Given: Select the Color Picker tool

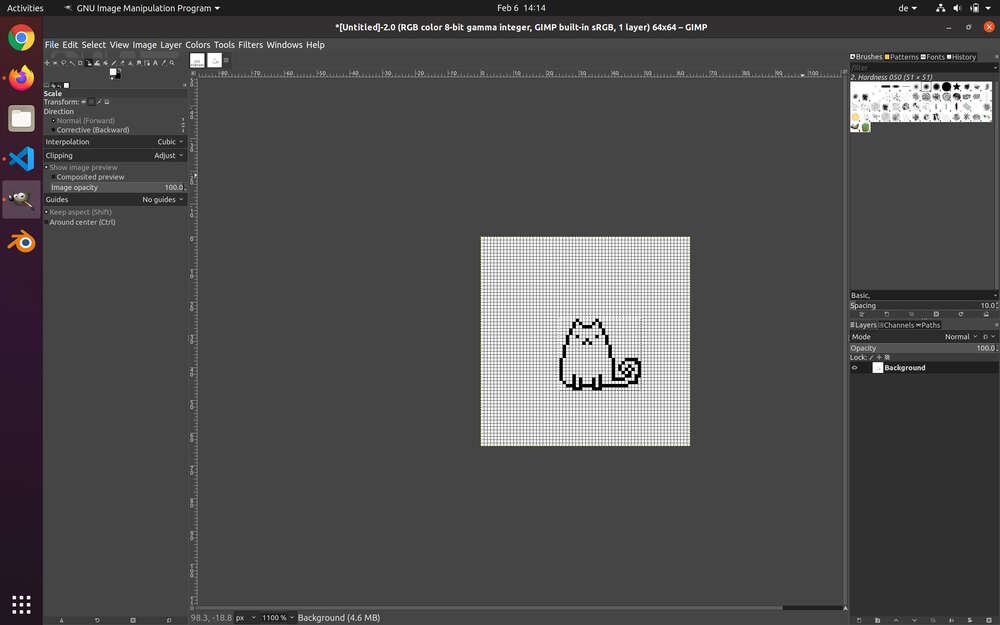Looking at the screenshot, I should point(163,62).
